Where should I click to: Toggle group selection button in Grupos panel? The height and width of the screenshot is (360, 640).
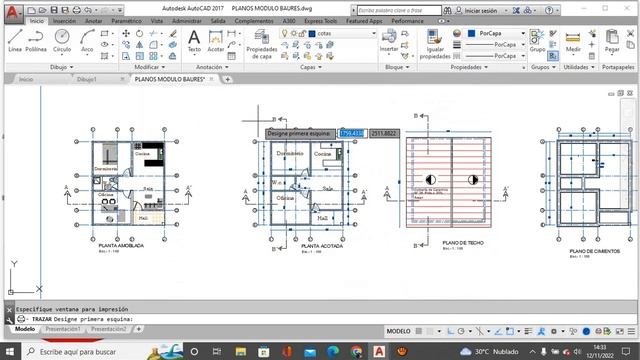(553, 56)
